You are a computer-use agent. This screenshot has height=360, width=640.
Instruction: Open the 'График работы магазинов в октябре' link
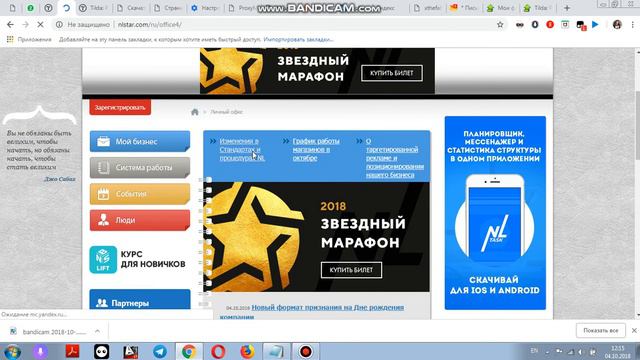(316, 149)
